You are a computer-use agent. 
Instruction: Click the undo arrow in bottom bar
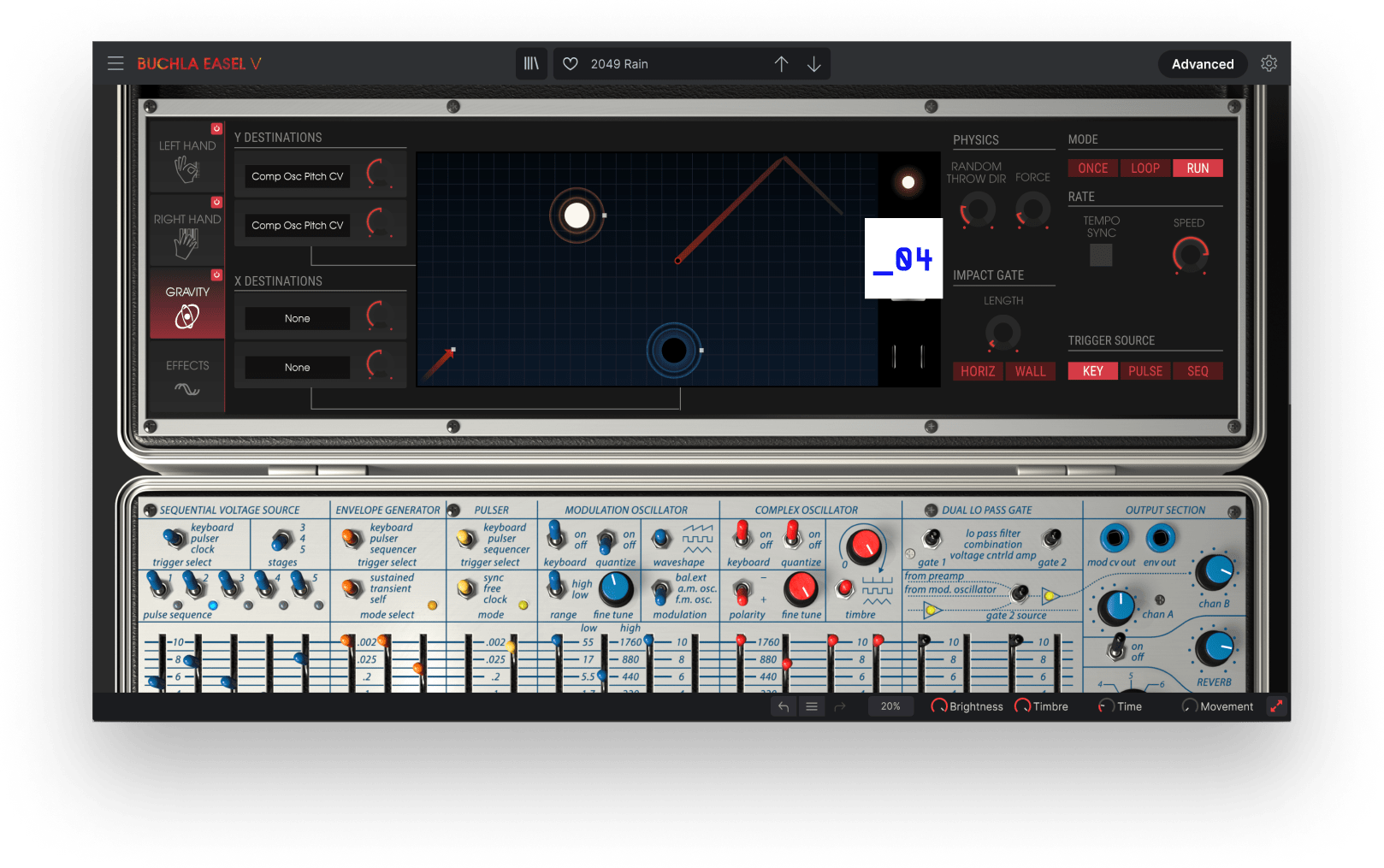[x=784, y=706]
